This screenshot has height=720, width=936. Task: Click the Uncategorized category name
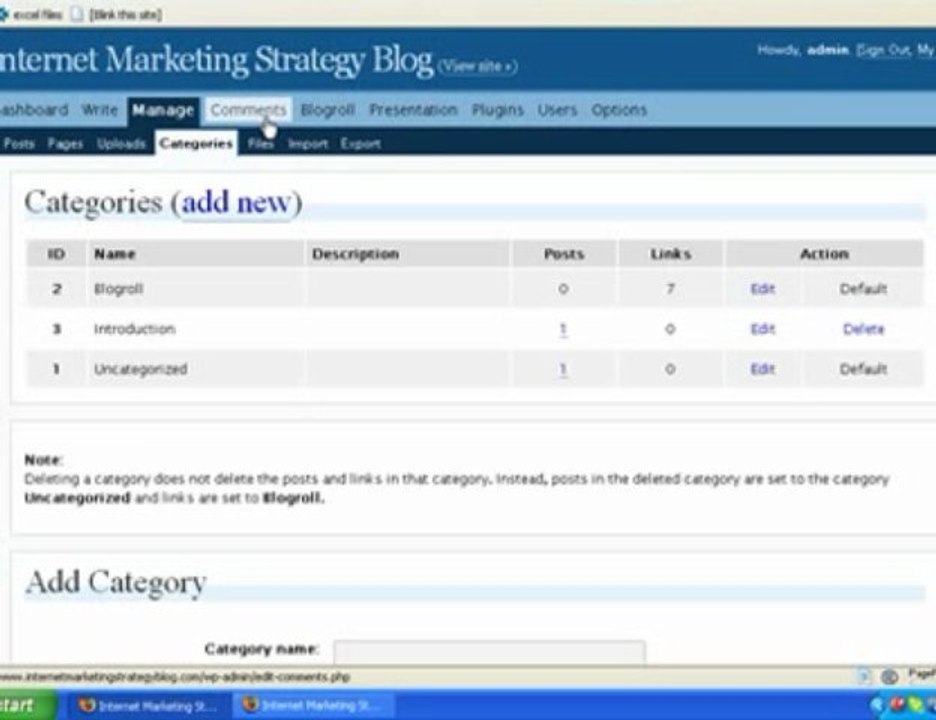click(x=140, y=369)
